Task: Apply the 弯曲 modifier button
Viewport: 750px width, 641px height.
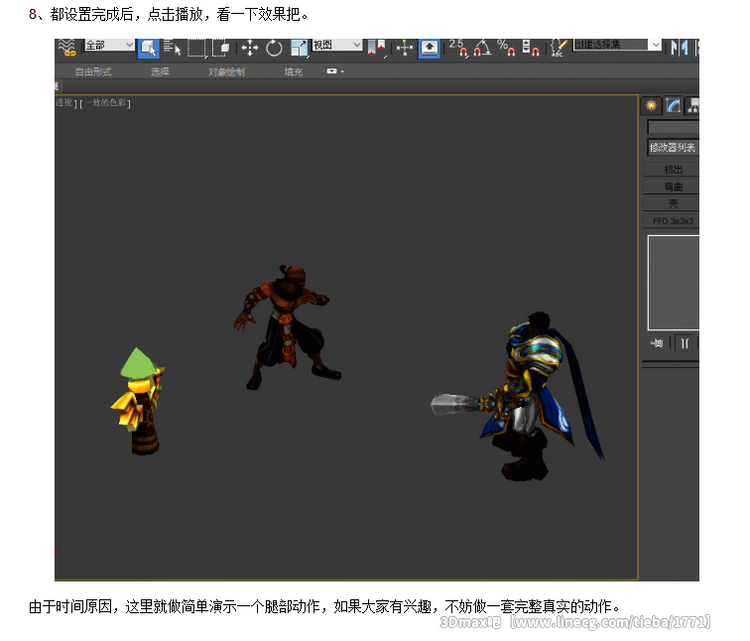Action: tap(672, 187)
